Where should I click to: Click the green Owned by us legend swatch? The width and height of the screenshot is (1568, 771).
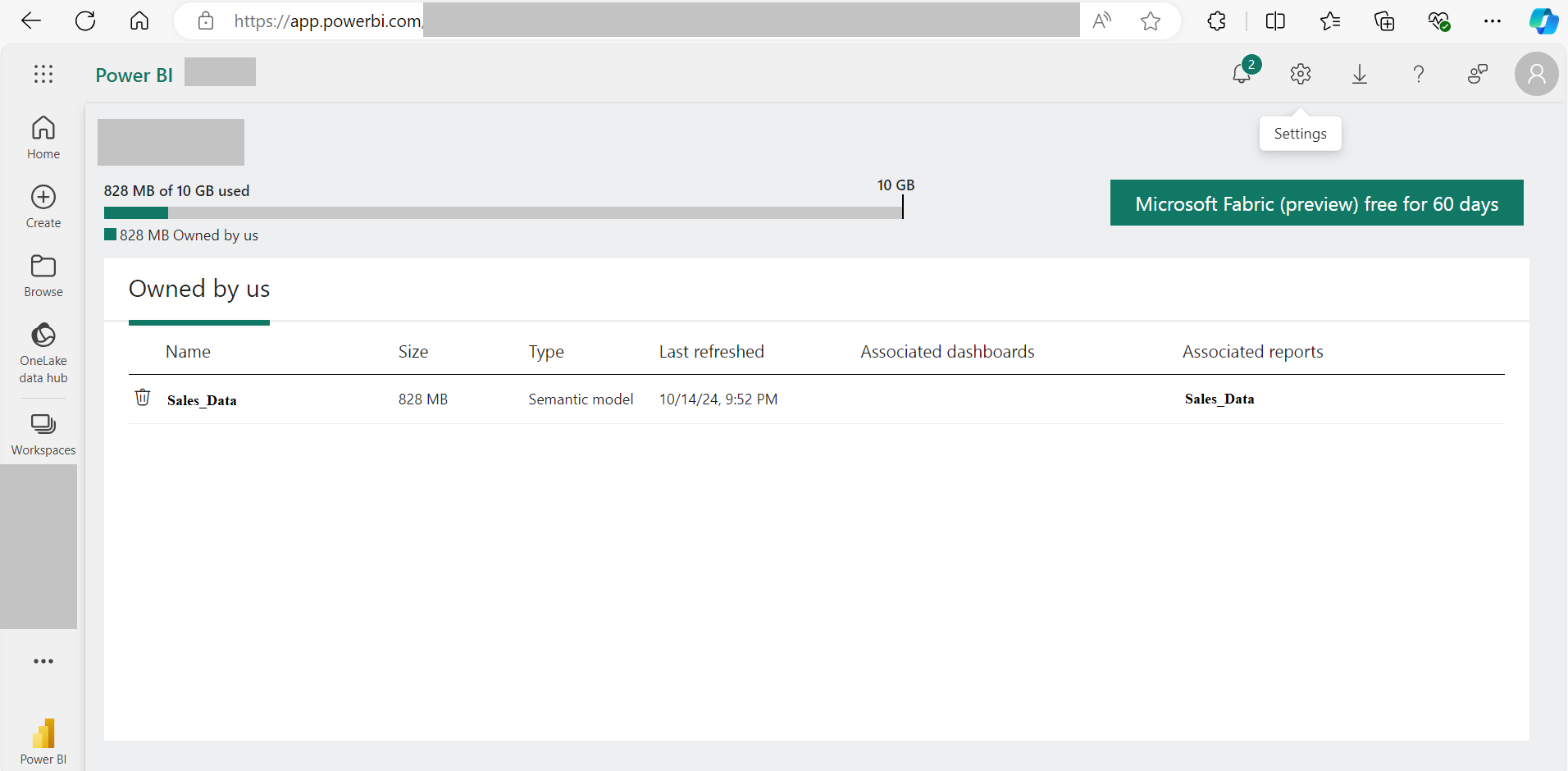tap(110, 235)
